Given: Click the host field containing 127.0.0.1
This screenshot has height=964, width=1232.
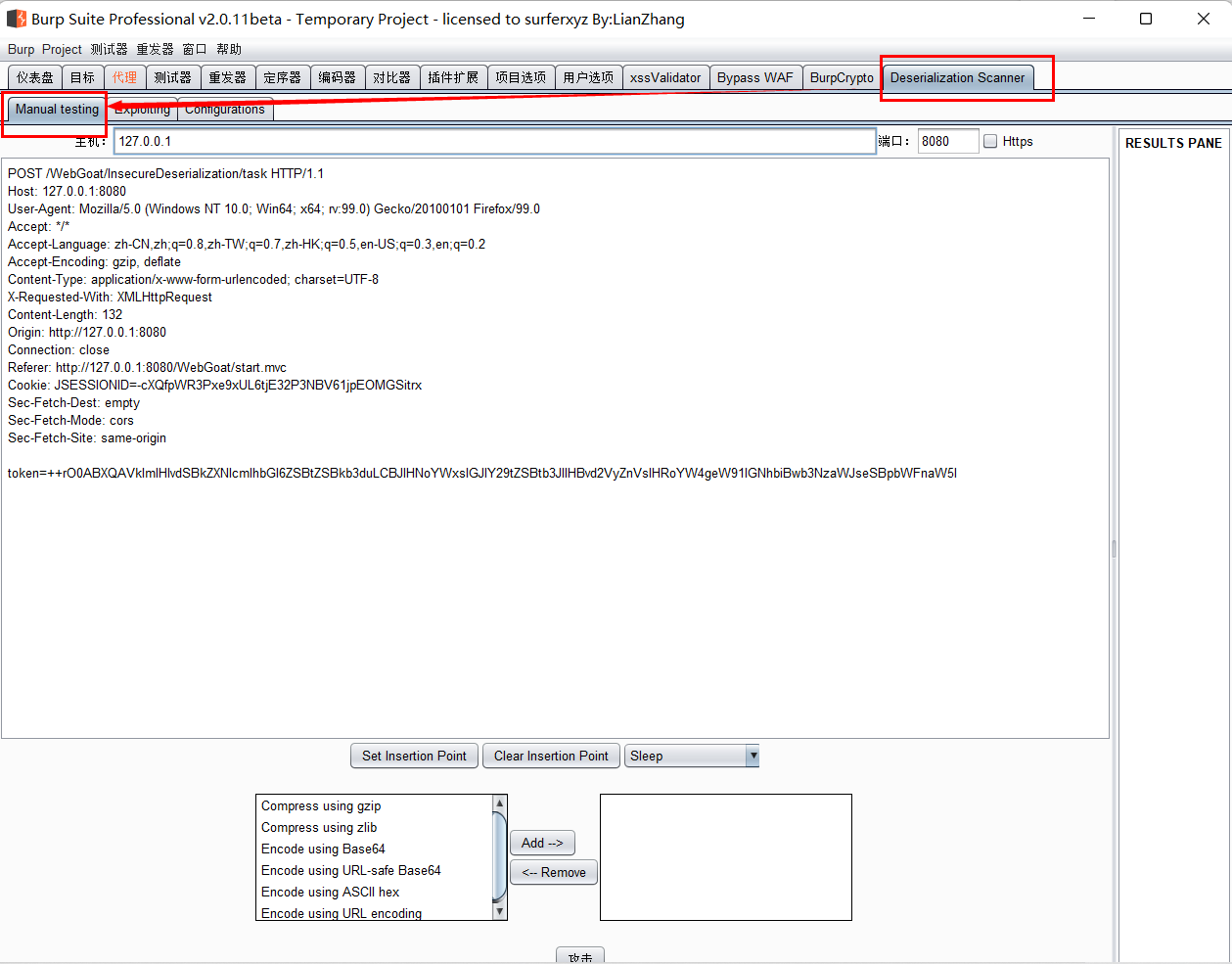Looking at the screenshot, I should point(494,141).
